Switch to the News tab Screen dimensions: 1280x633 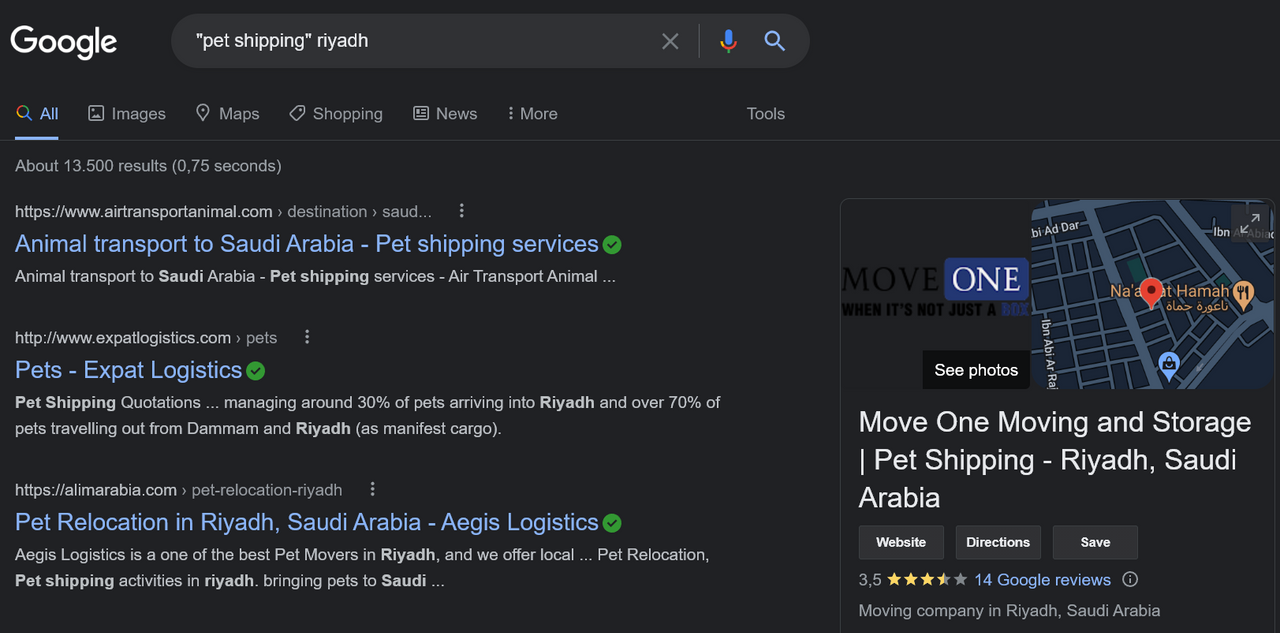[445, 114]
